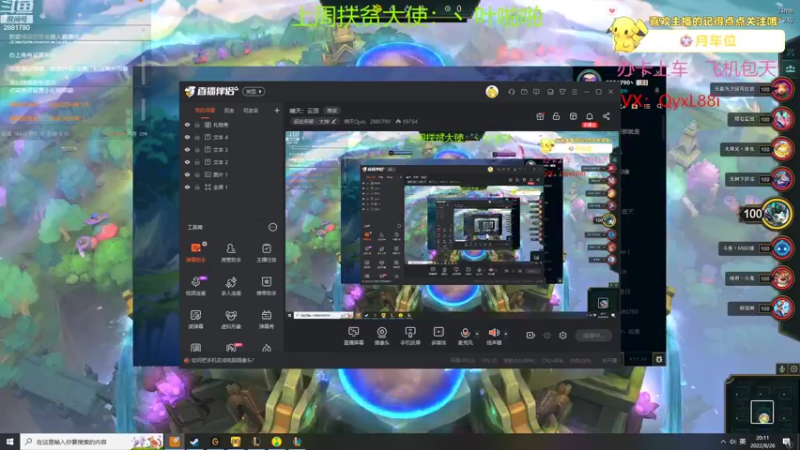
Task: Add a new scene with plus button
Action: tap(277, 110)
